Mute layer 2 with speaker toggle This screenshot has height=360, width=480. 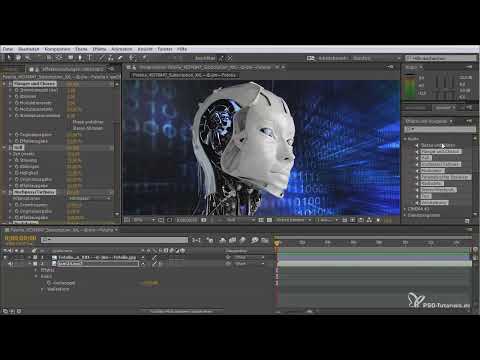pyautogui.click(x=11, y=264)
